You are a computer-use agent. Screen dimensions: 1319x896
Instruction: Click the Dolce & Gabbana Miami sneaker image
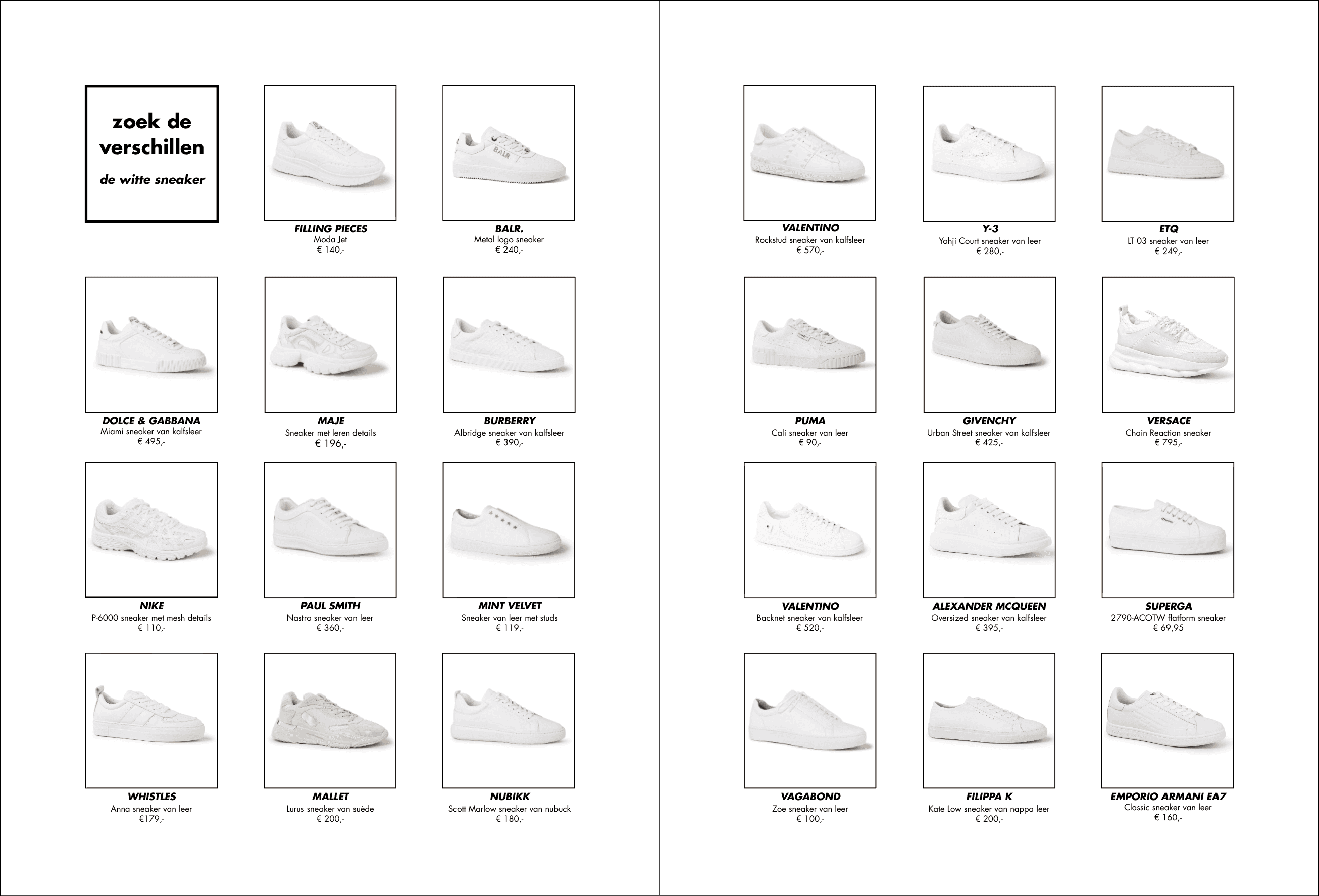click(151, 344)
